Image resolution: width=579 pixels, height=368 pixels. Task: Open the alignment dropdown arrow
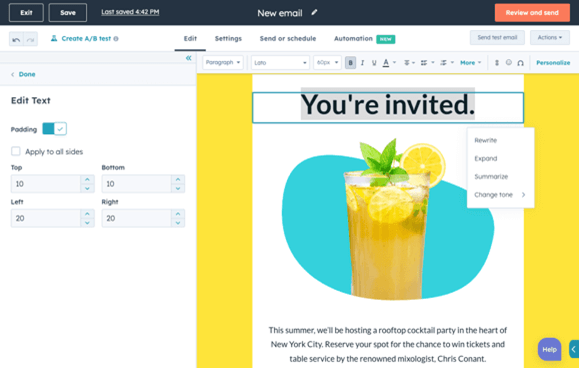(x=414, y=63)
